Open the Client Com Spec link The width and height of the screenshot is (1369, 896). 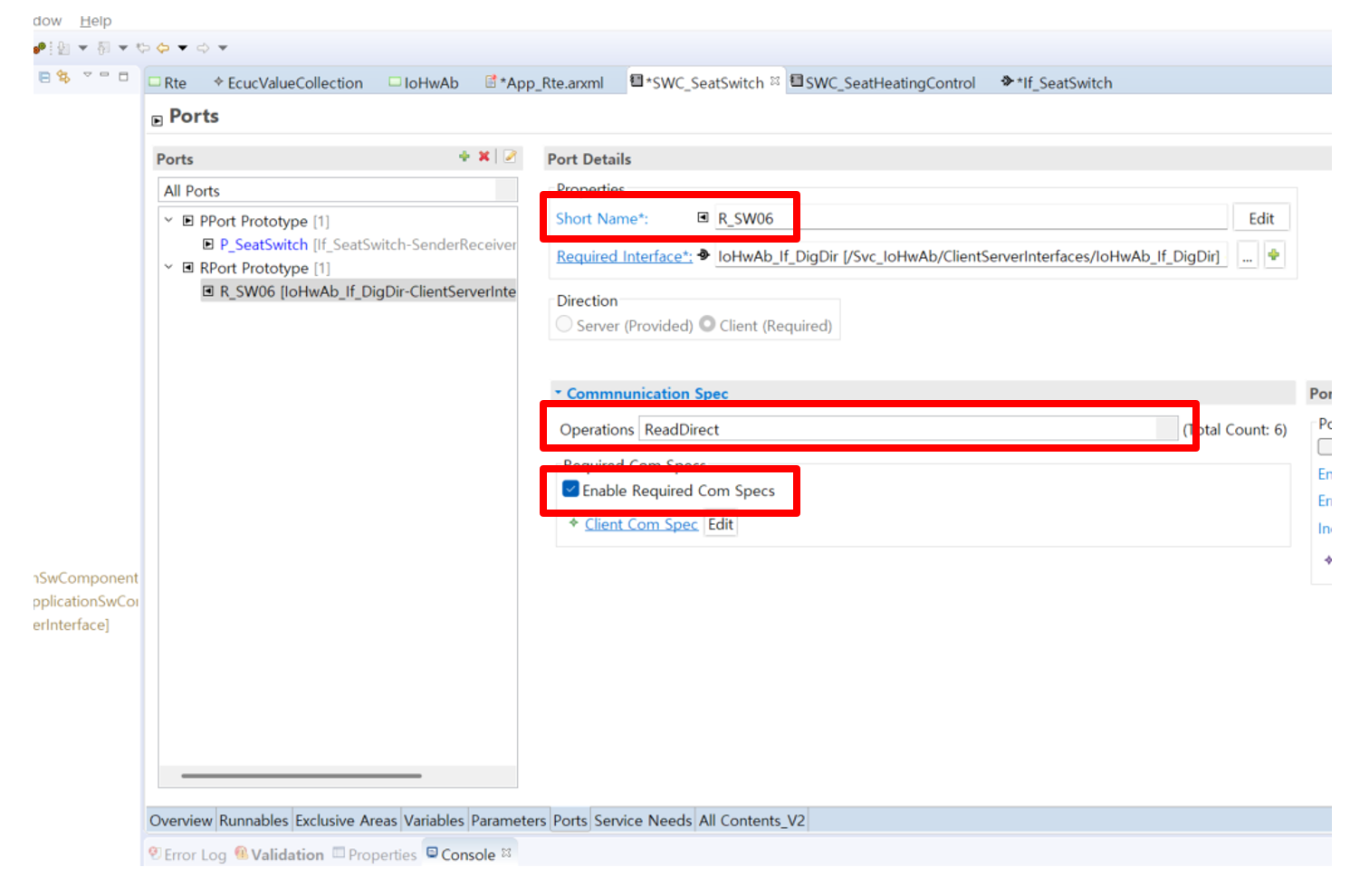tap(640, 525)
